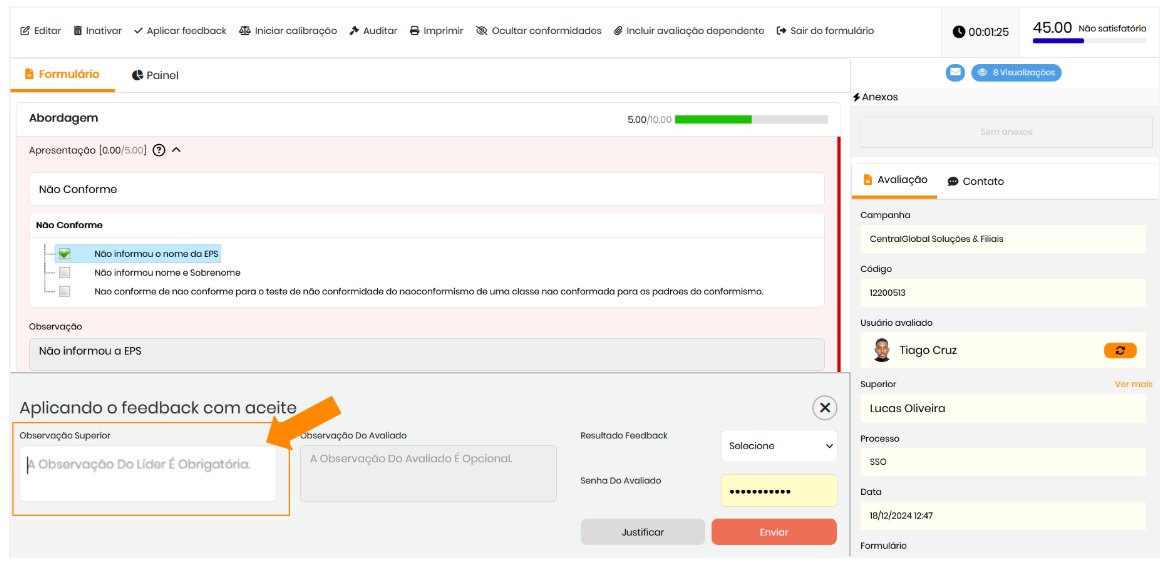Click the Inativar trash icon
The width and height of the screenshot is (1164, 564).
coord(78,31)
